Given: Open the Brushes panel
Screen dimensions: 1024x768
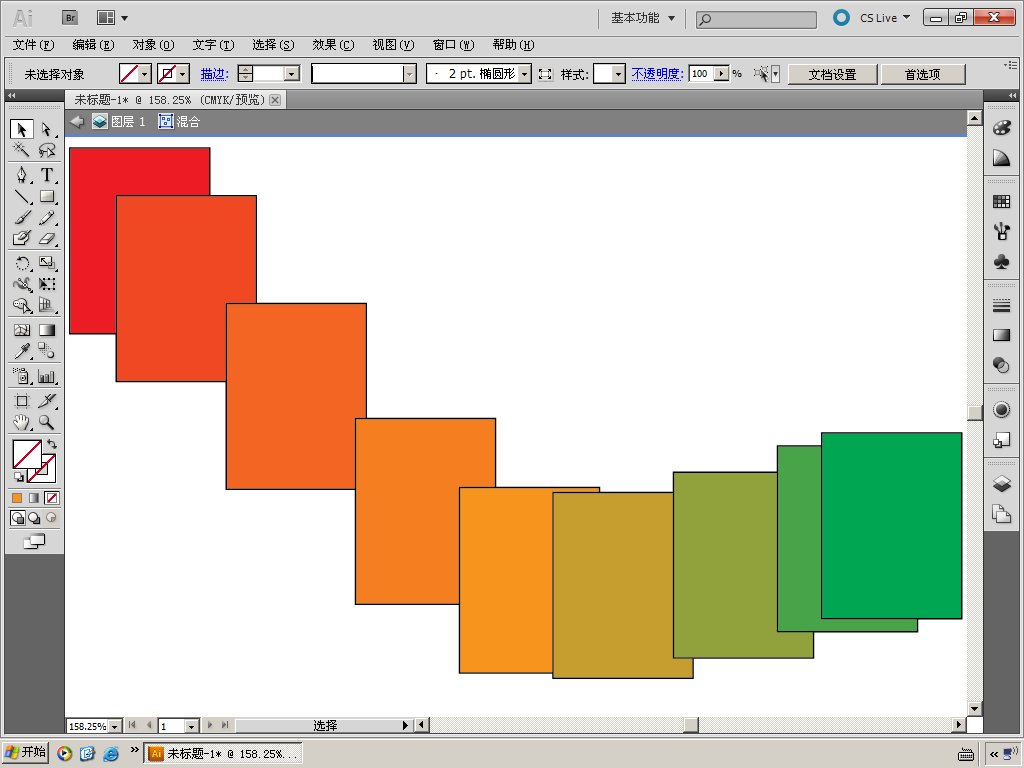Looking at the screenshot, I should 1001,231.
